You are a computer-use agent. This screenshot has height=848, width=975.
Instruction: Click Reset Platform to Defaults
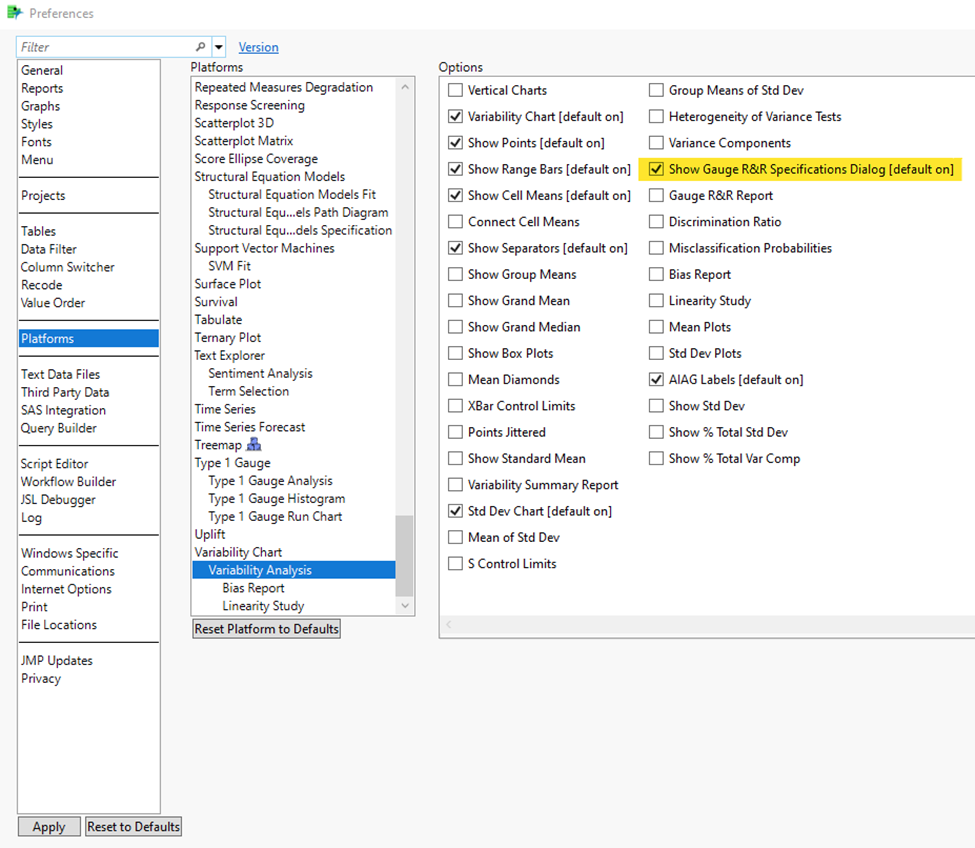(x=266, y=628)
